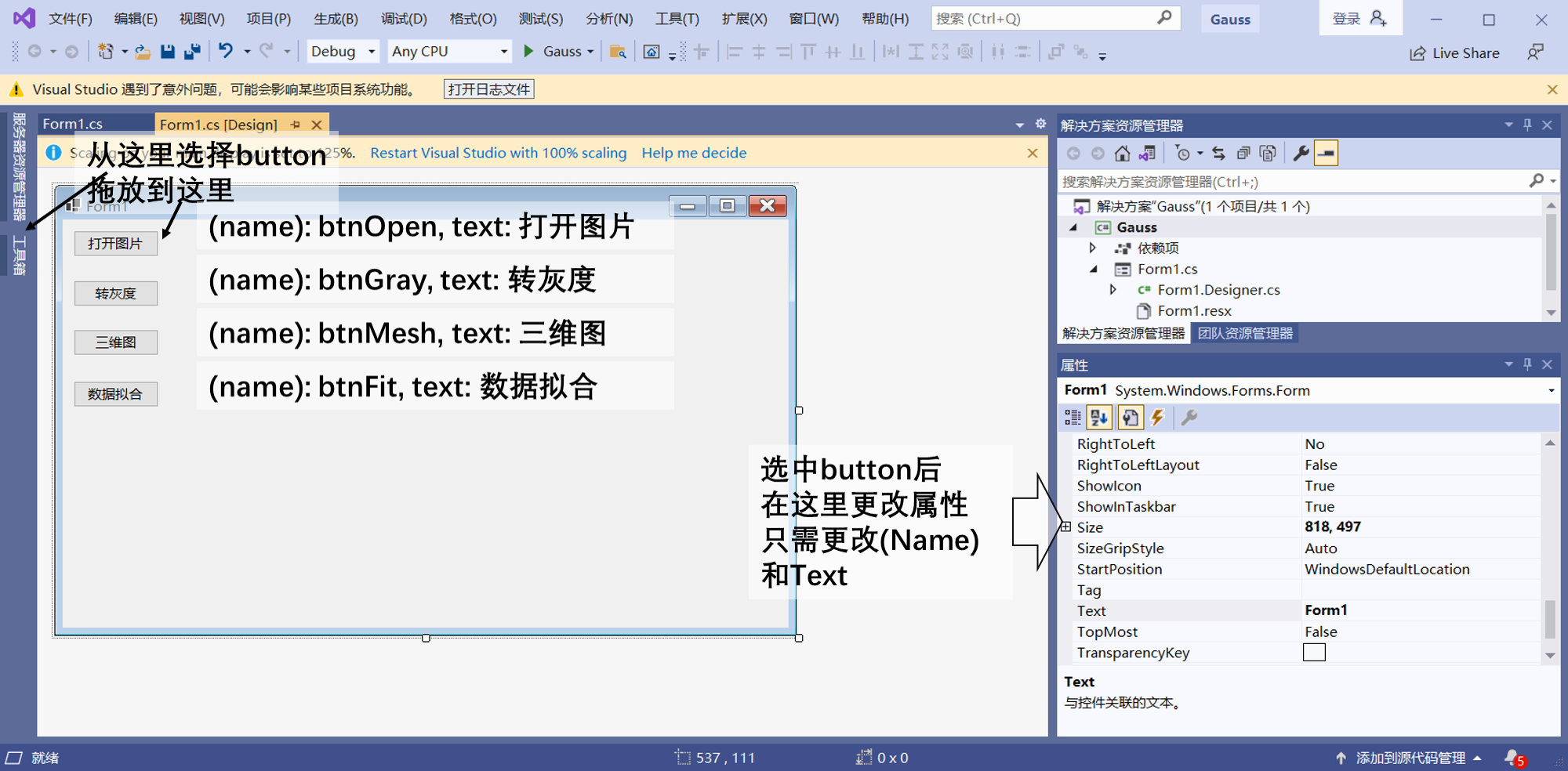
Task: Click the Open File folder icon
Action: [x=143, y=52]
